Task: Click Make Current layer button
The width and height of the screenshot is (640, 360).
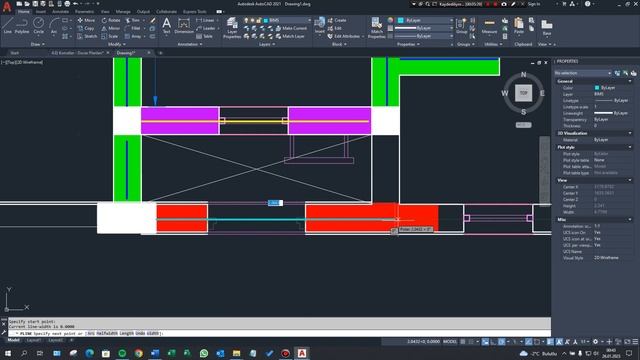Action: [x=291, y=28]
